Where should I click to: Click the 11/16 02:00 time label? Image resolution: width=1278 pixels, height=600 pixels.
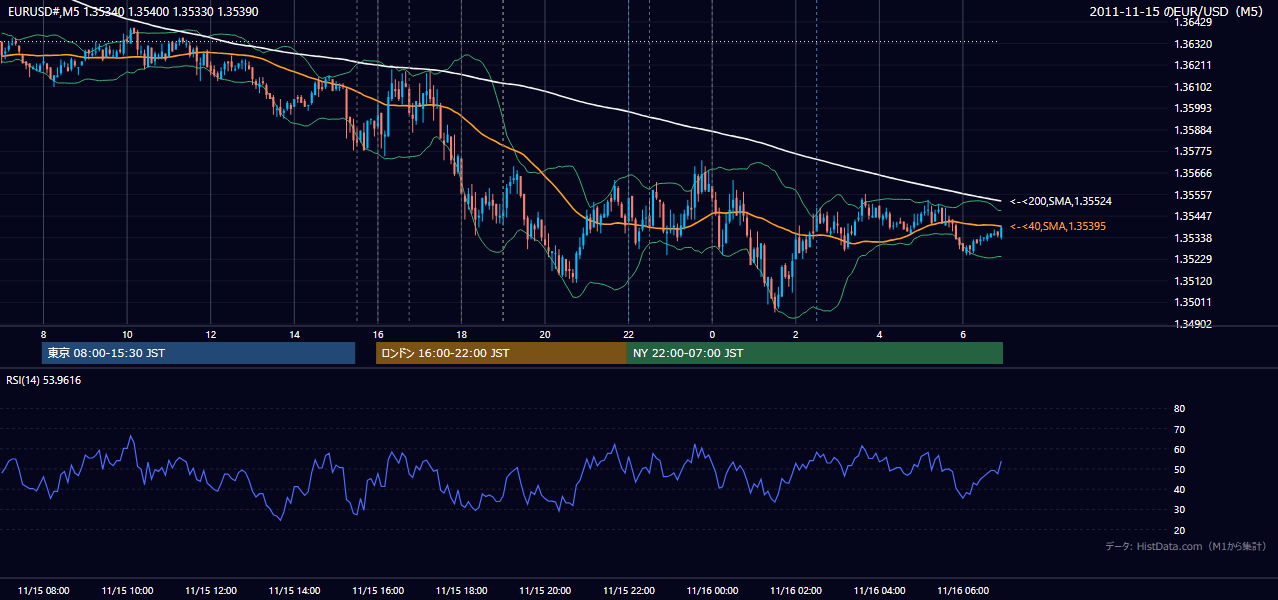(x=796, y=591)
